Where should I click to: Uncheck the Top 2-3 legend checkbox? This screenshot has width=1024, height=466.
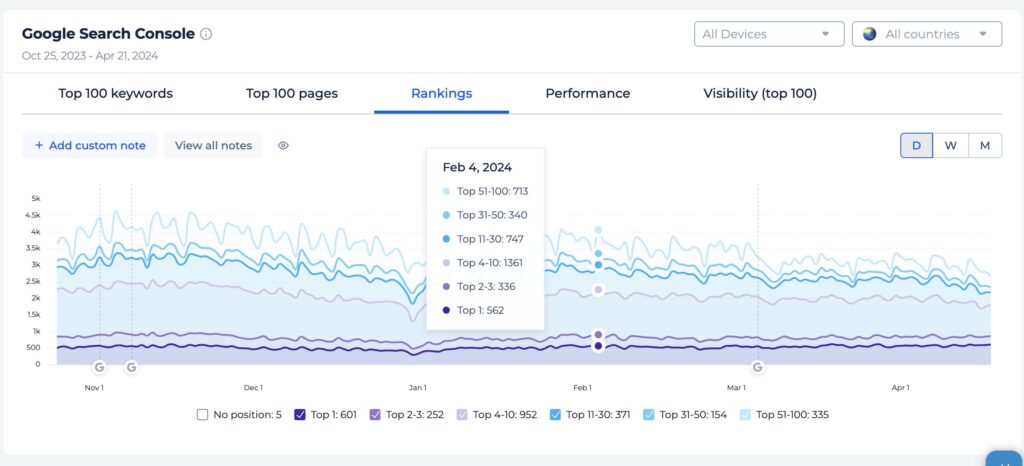pos(375,414)
